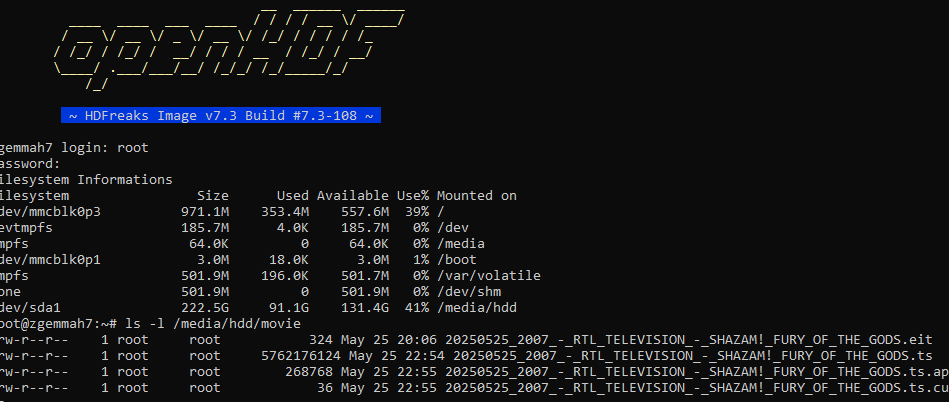Click the 41% usage value for sda1
Screen dimensions: 950x402
[412, 308]
